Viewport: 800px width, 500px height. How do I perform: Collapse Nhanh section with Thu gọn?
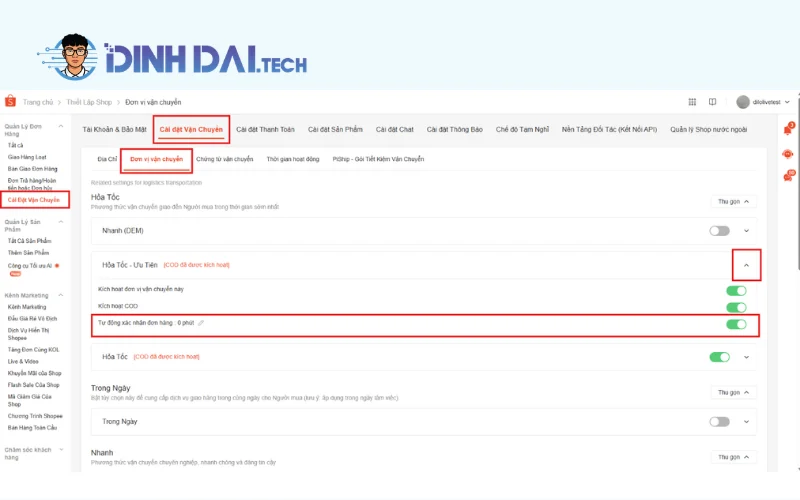[x=734, y=457]
